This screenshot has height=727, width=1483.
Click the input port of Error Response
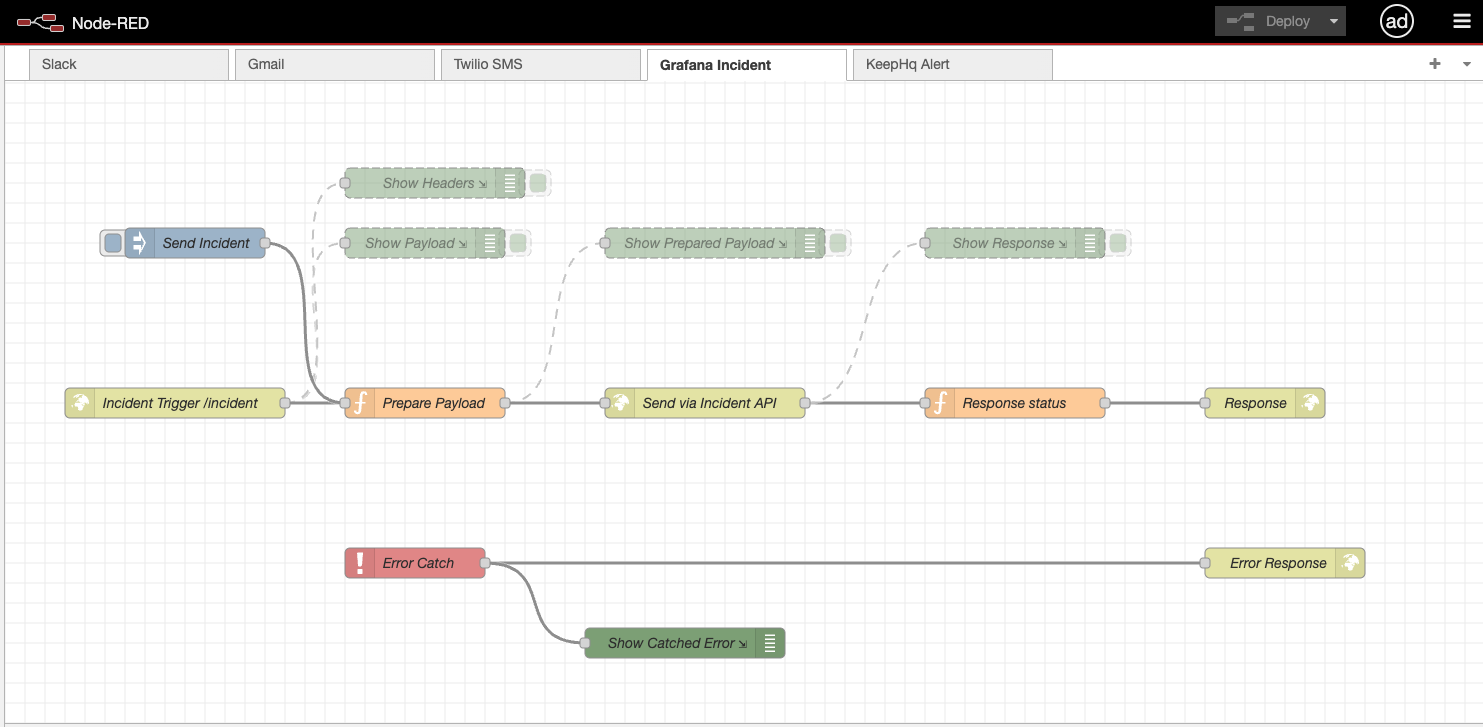[x=1205, y=563]
